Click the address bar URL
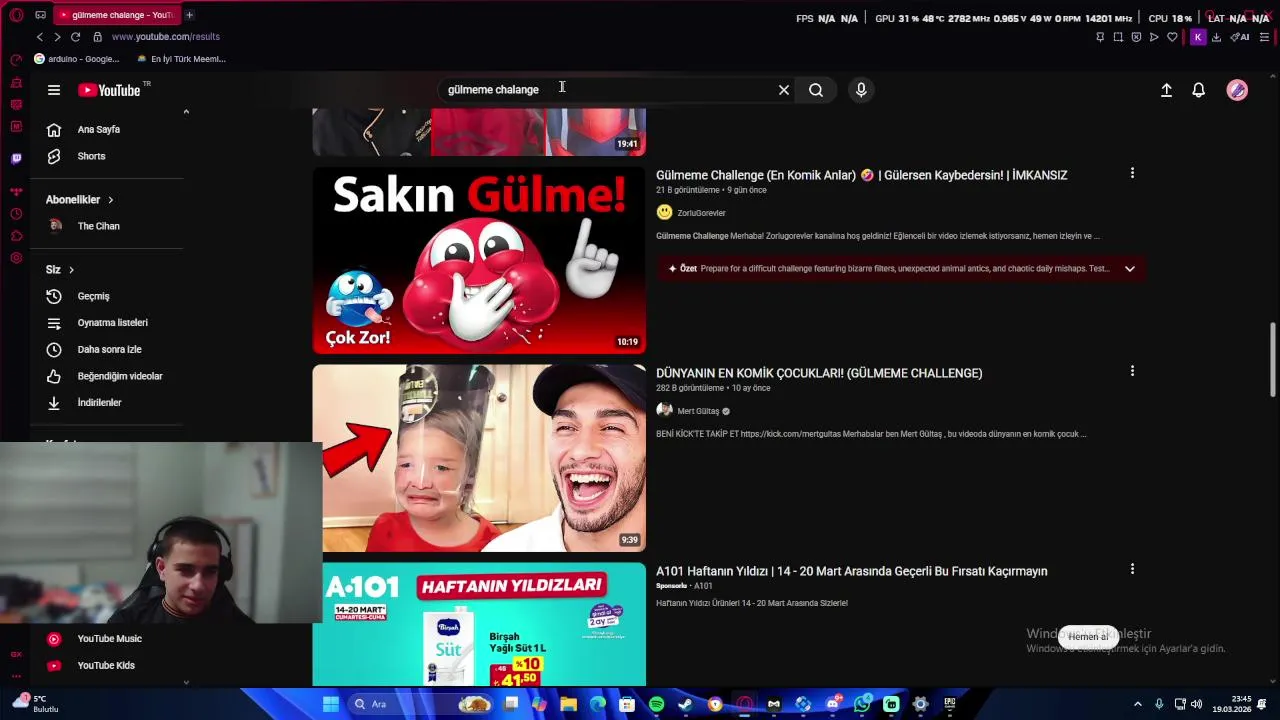This screenshot has width=1280, height=720. (x=166, y=37)
